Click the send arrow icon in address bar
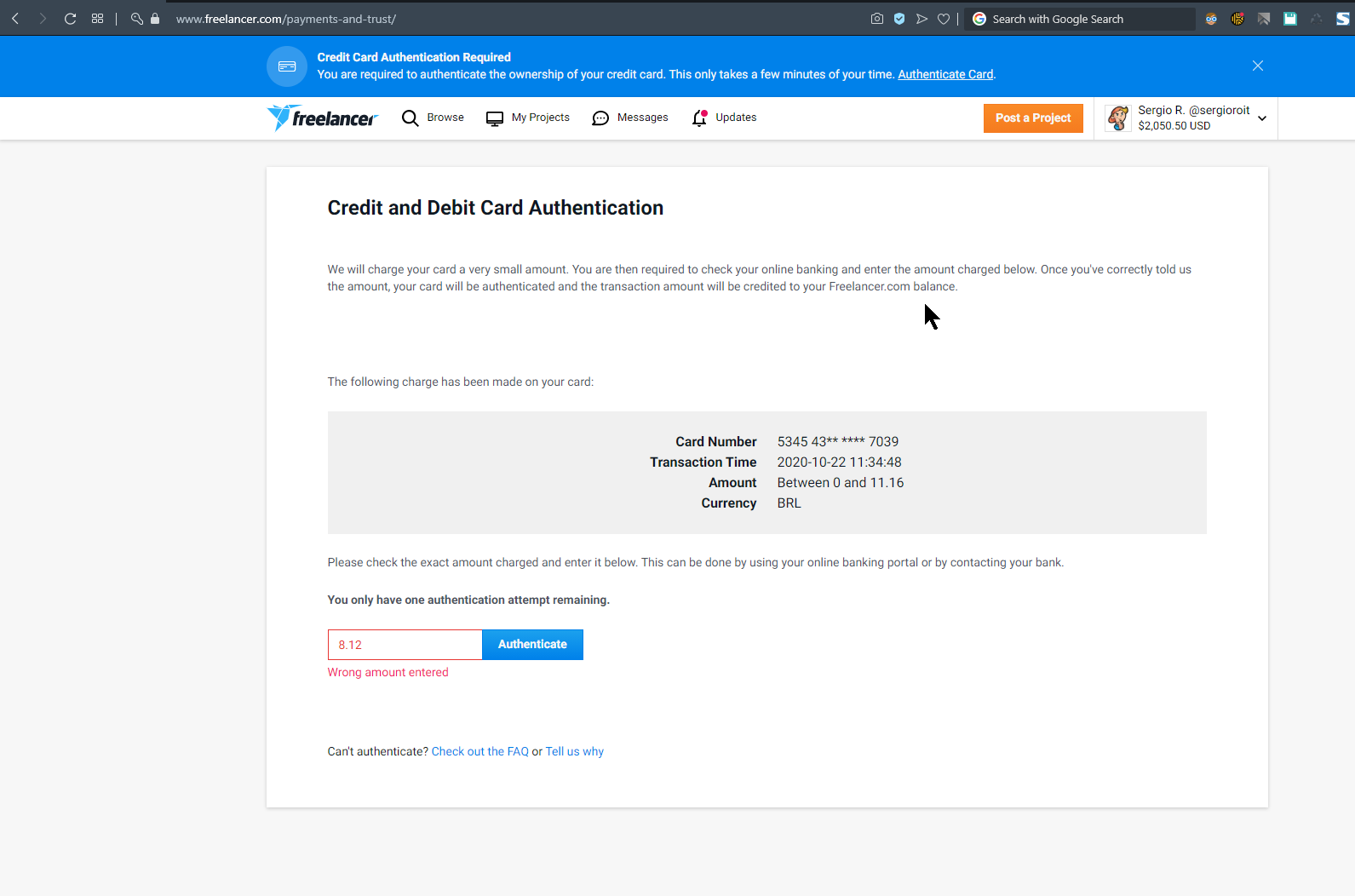 point(922,19)
